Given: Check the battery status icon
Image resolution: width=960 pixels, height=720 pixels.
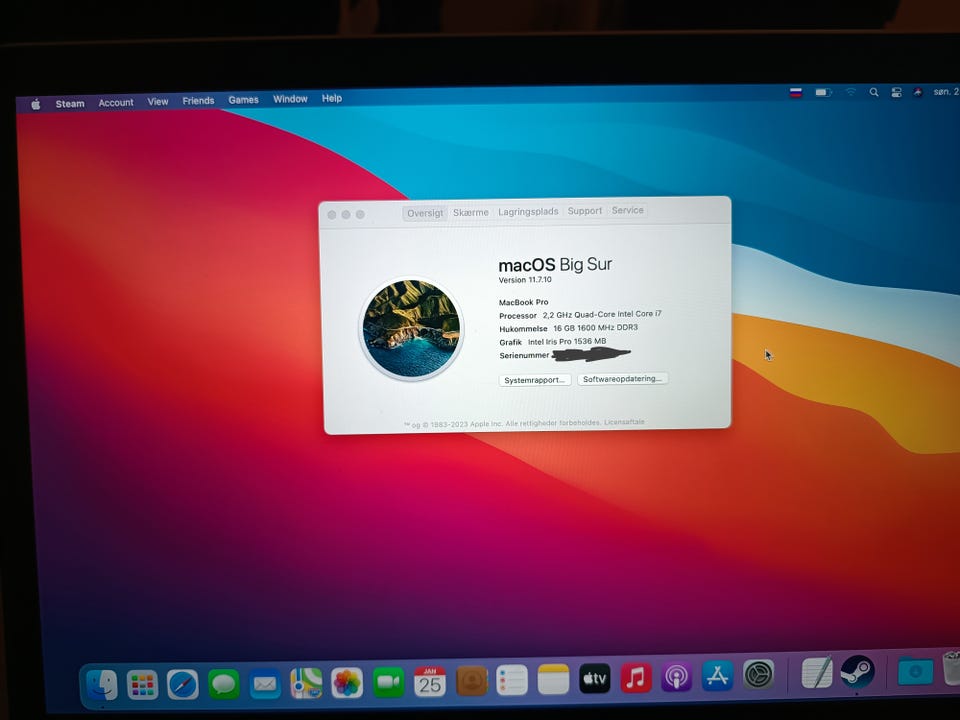Looking at the screenshot, I should click(x=823, y=92).
